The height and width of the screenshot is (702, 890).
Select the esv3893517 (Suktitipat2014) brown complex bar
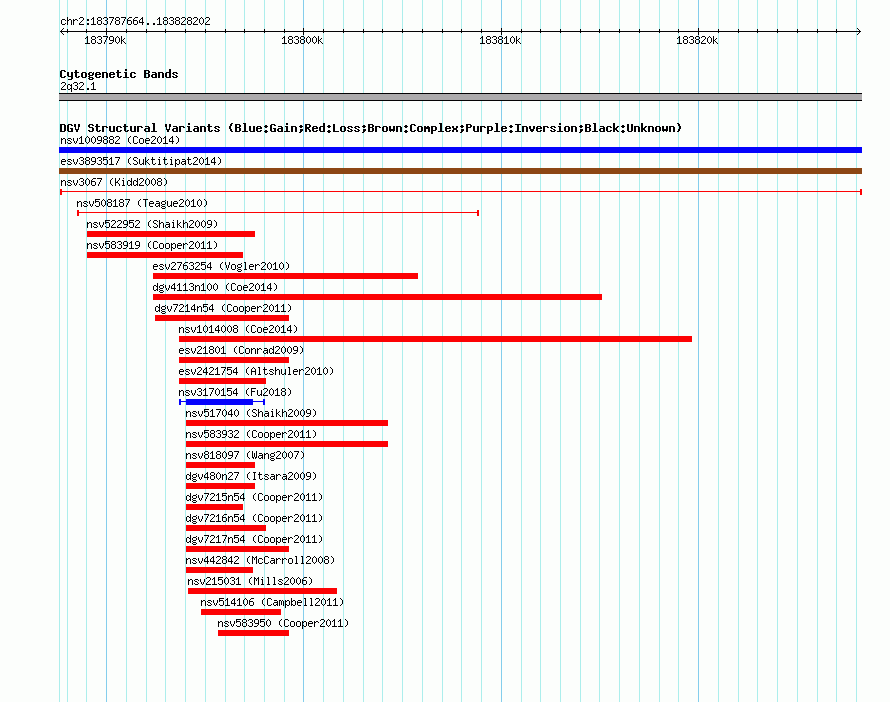pos(460,171)
